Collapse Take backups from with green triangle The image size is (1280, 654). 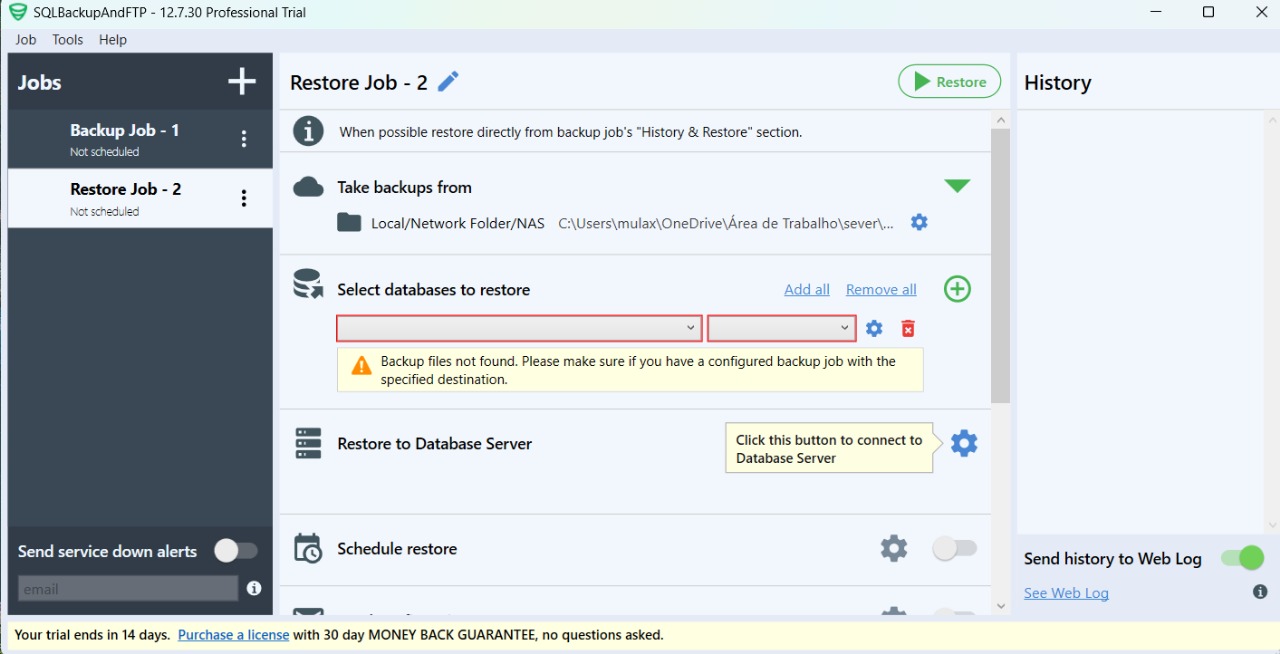coord(957,187)
